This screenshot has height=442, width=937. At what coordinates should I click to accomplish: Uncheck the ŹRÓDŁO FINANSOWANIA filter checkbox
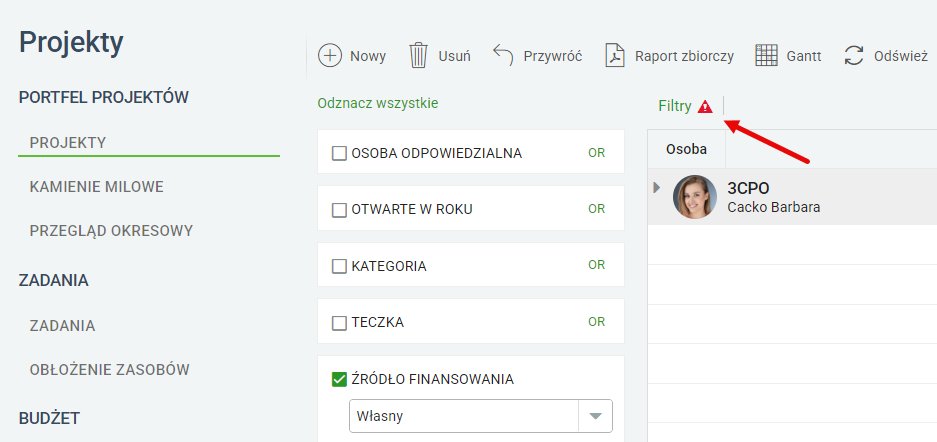(x=339, y=379)
